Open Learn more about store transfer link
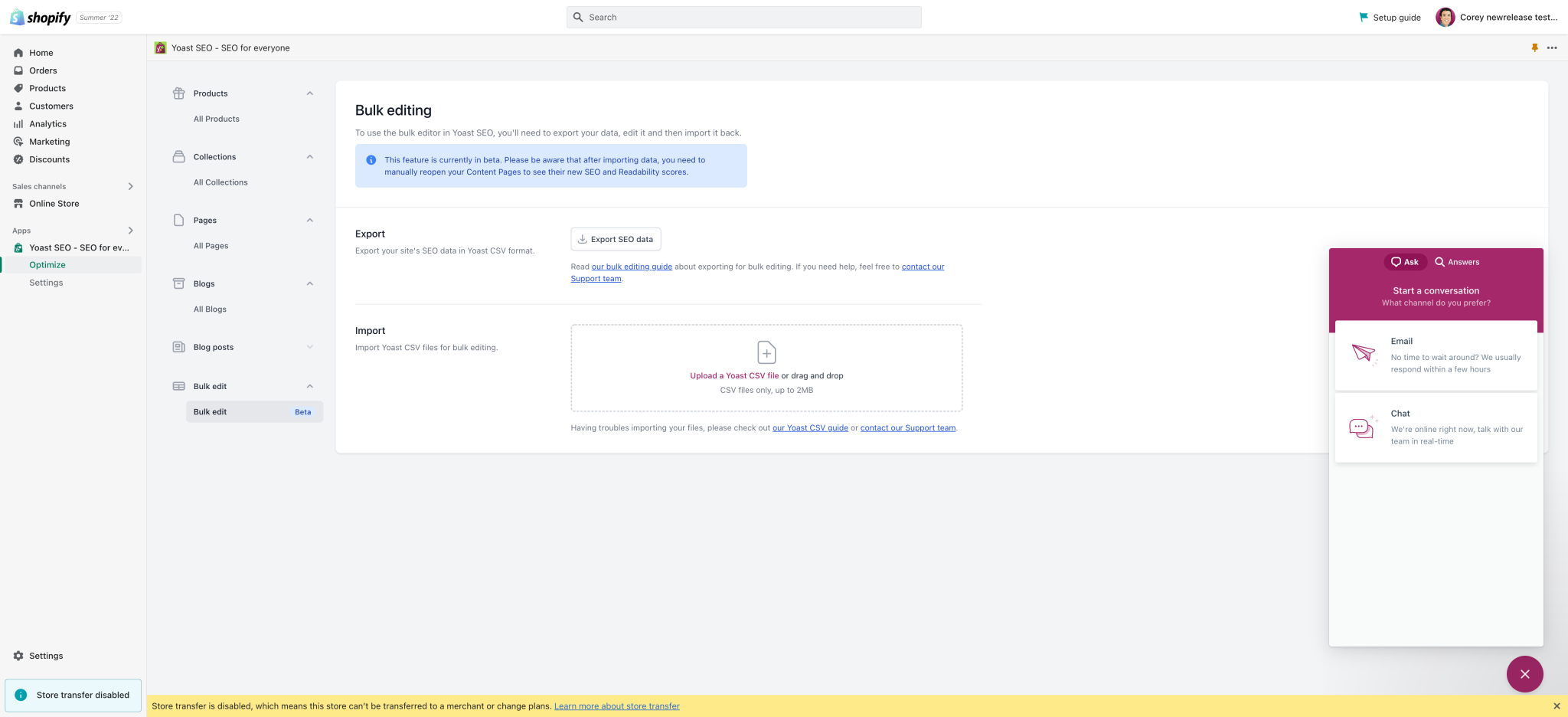The width and height of the screenshot is (1568, 717). click(x=617, y=706)
